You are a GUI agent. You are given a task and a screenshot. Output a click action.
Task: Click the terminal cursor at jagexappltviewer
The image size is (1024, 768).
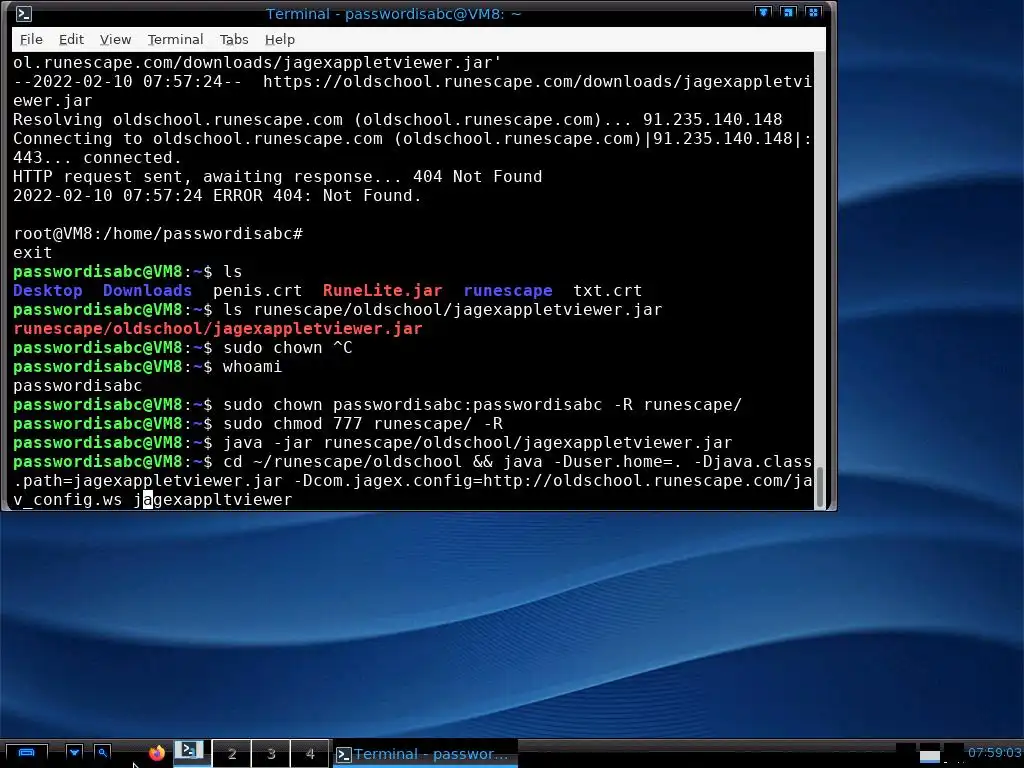[148, 500]
